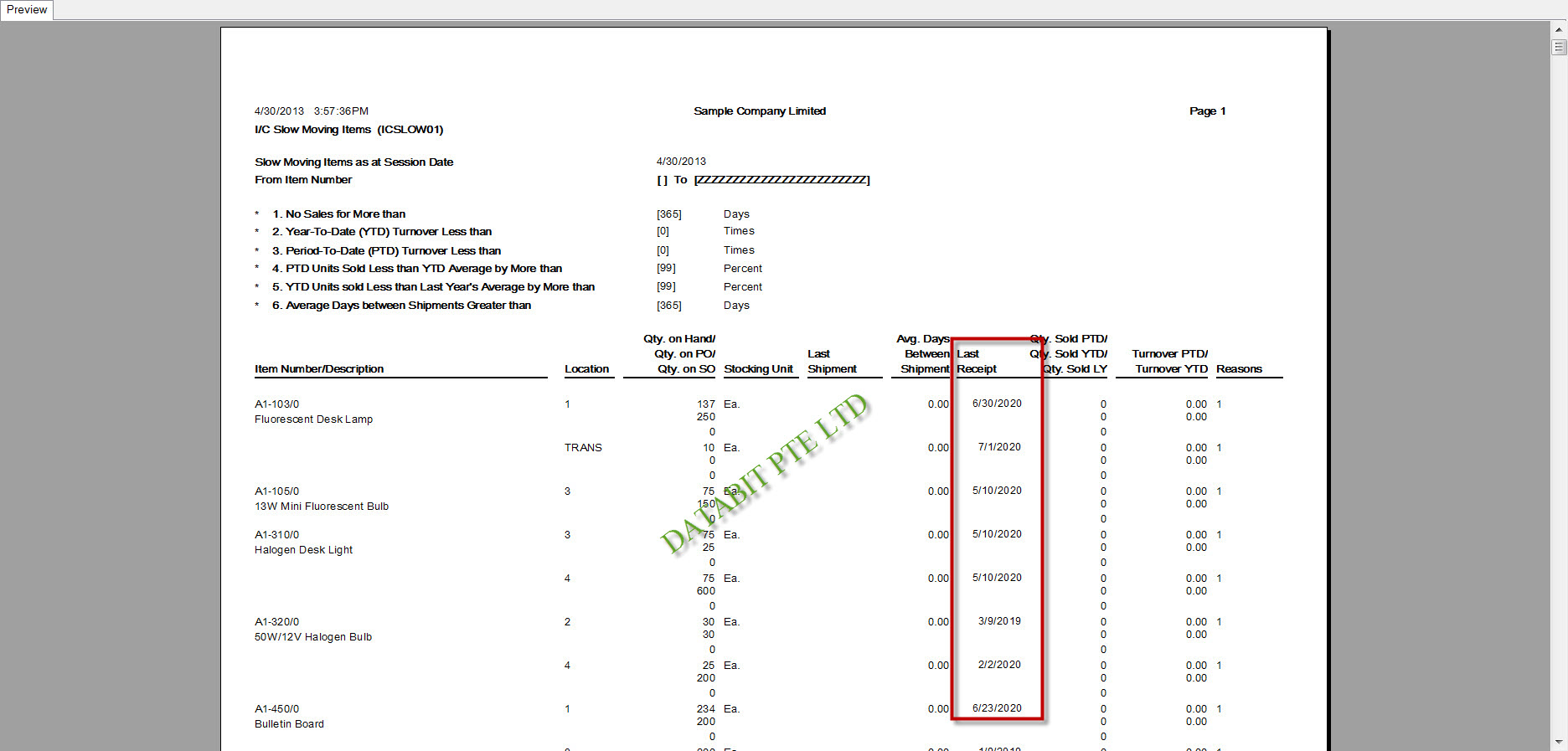The height and width of the screenshot is (751, 1568).
Task: Click the 13W Mini Fluorescent Bulb description
Action: tap(322, 507)
